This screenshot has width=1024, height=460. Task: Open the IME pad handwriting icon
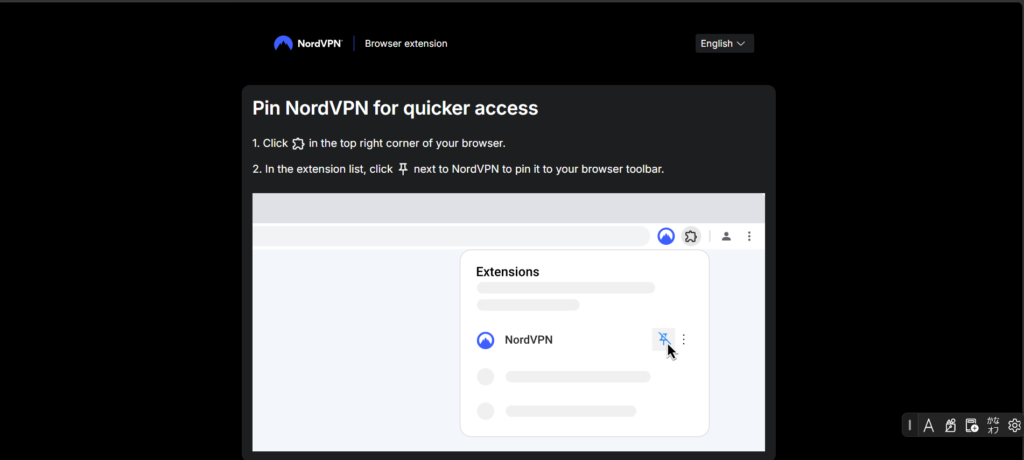(x=950, y=426)
